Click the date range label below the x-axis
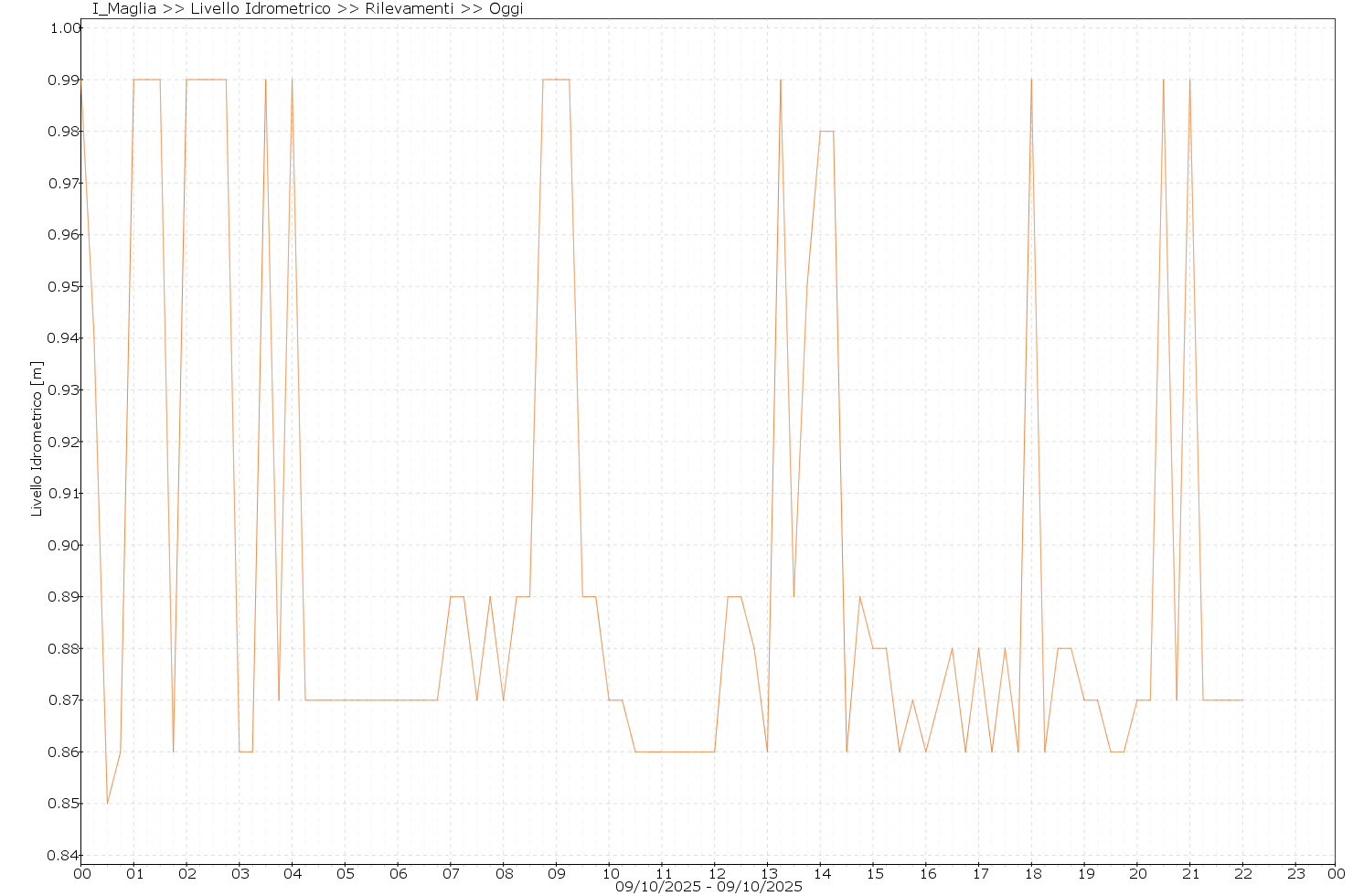The width and height of the screenshot is (1353, 896). click(708, 887)
